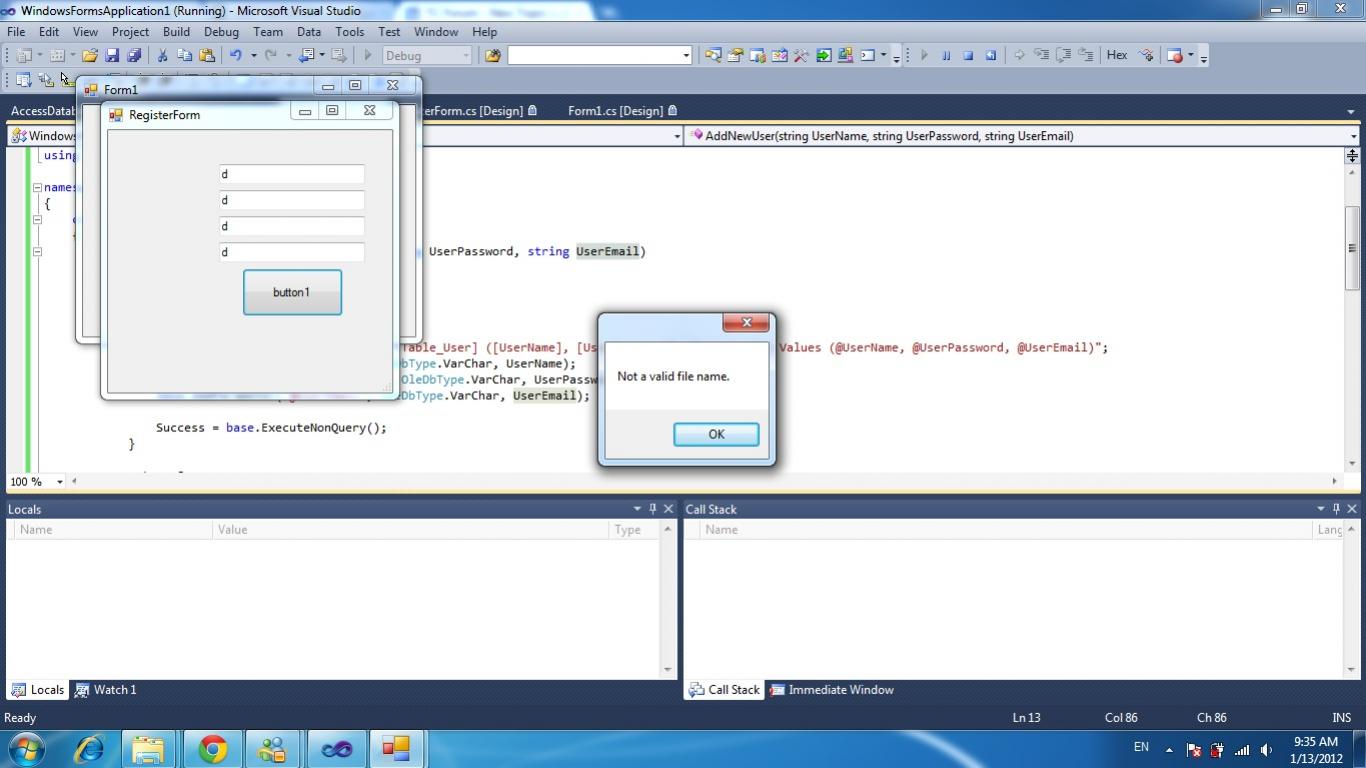Click button1 in RegisterForm
The image size is (1366, 768).
[x=292, y=292]
